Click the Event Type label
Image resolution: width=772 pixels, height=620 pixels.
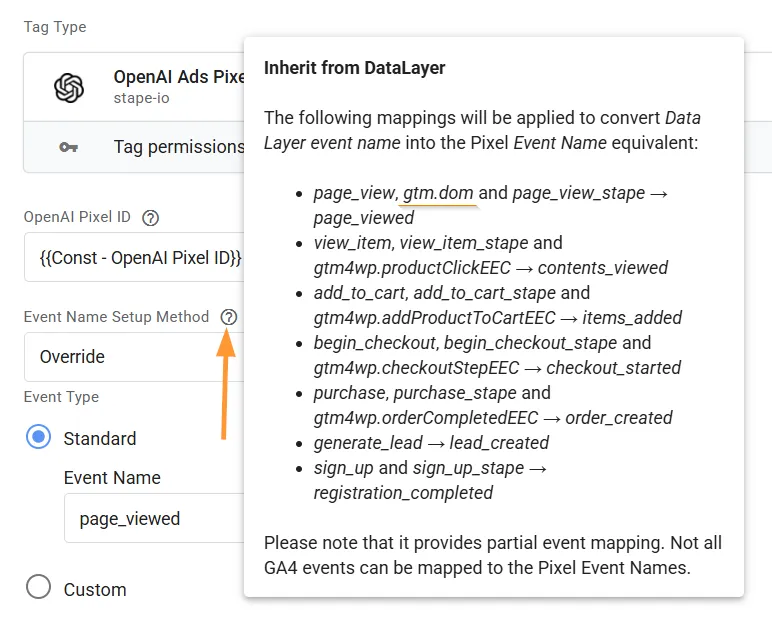62,397
